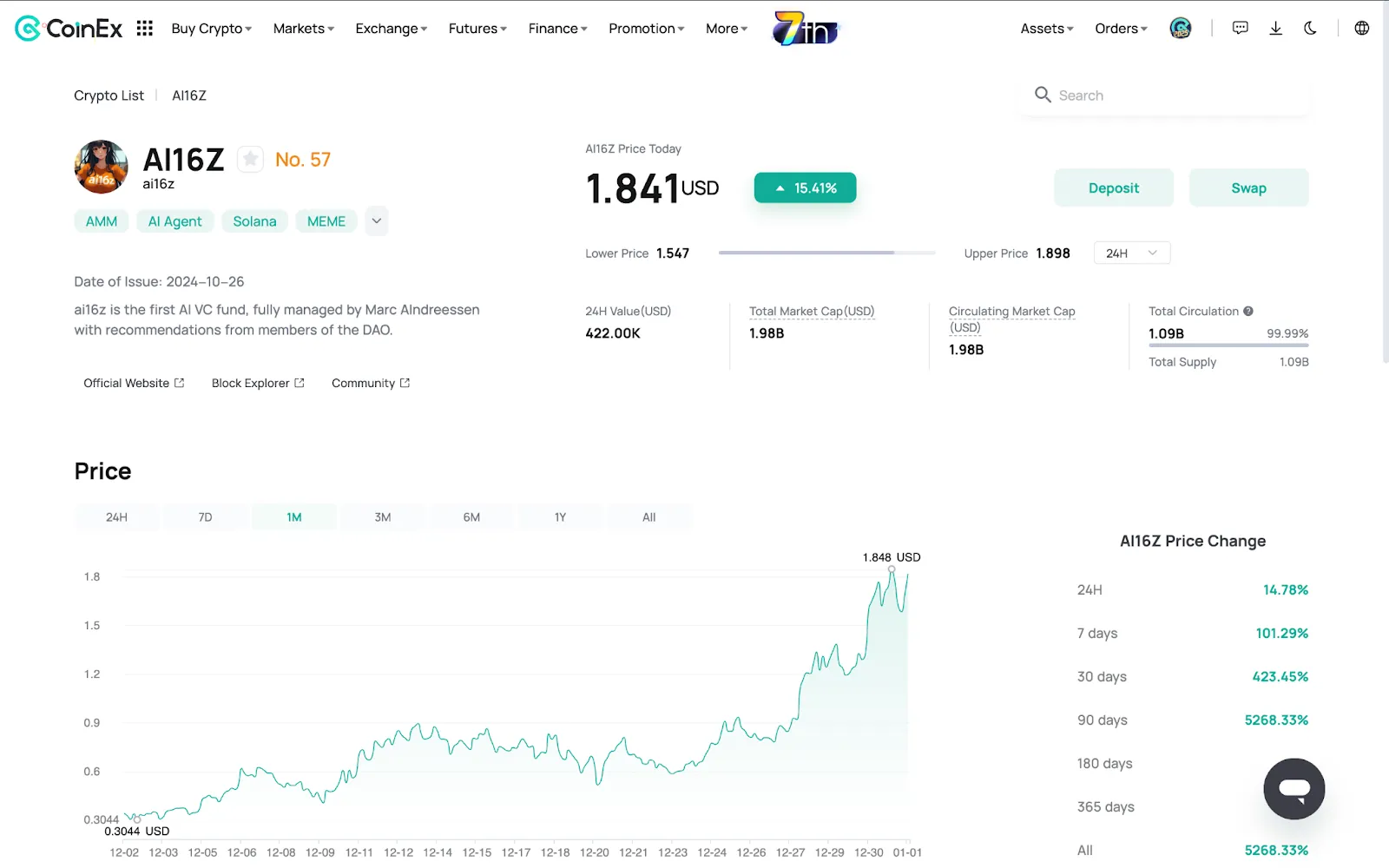Click the Search input field
1389x868 pixels.
(x=1165, y=95)
